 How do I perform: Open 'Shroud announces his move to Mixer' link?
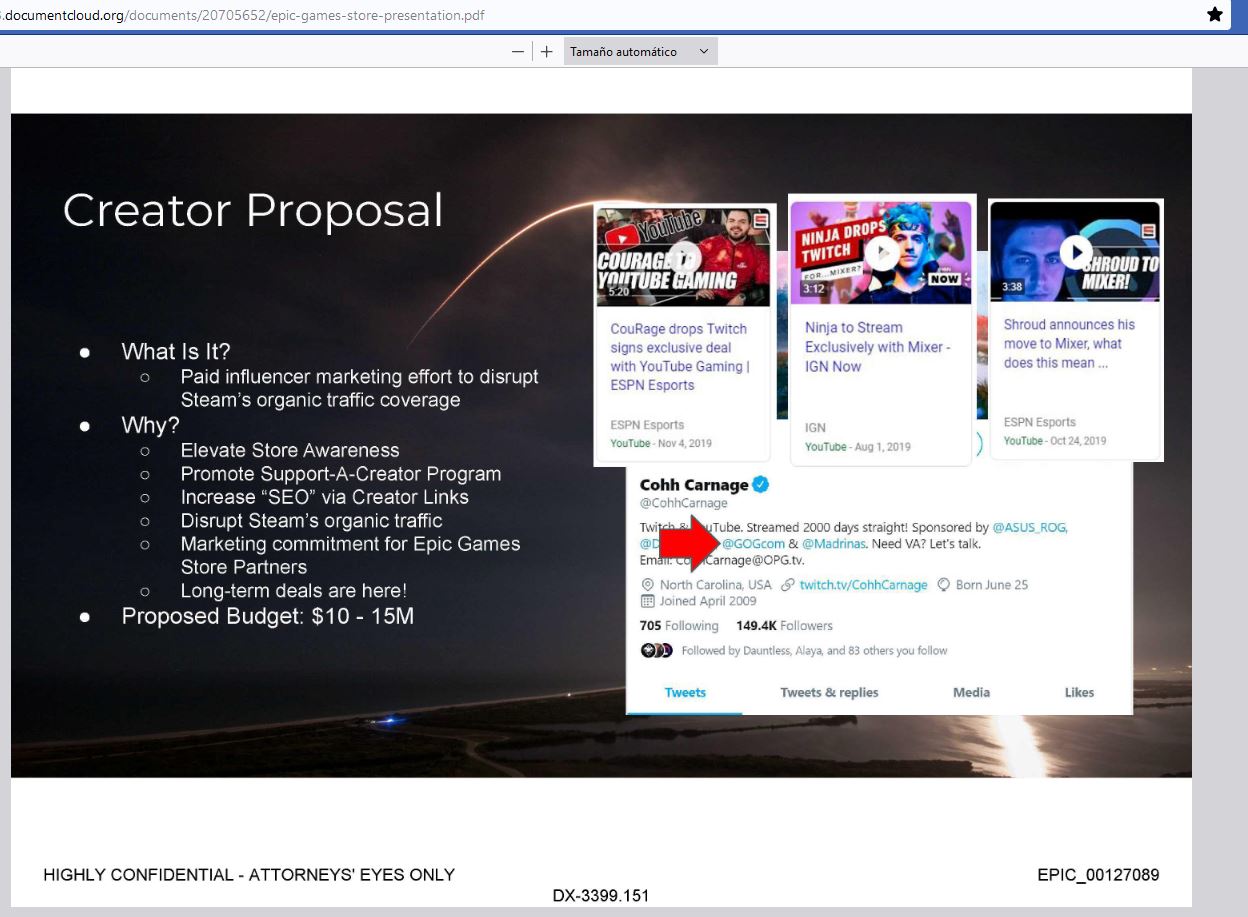1070,344
